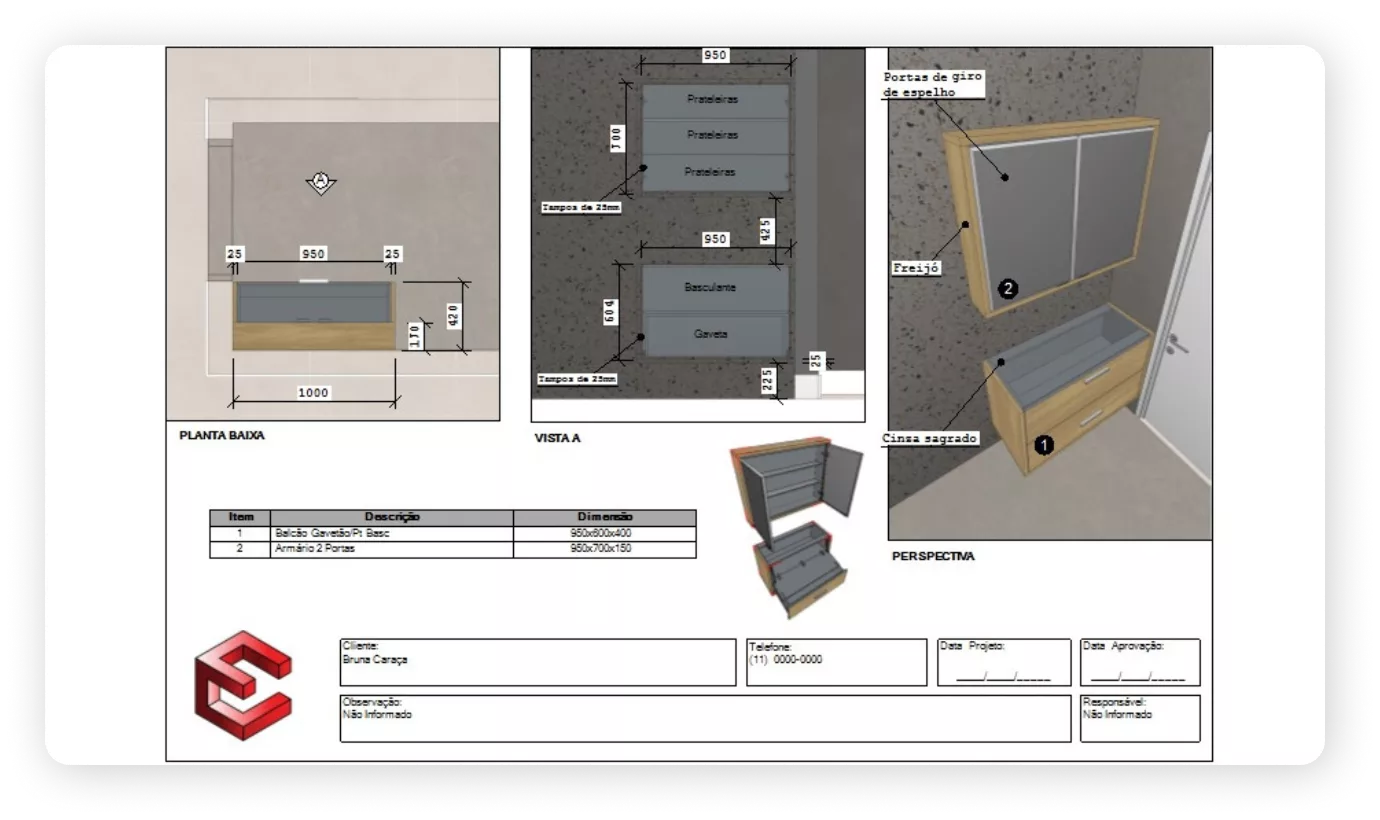Click the Data Aprovação date field
This screenshot has width=1380, height=820.
pos(1139,663)
